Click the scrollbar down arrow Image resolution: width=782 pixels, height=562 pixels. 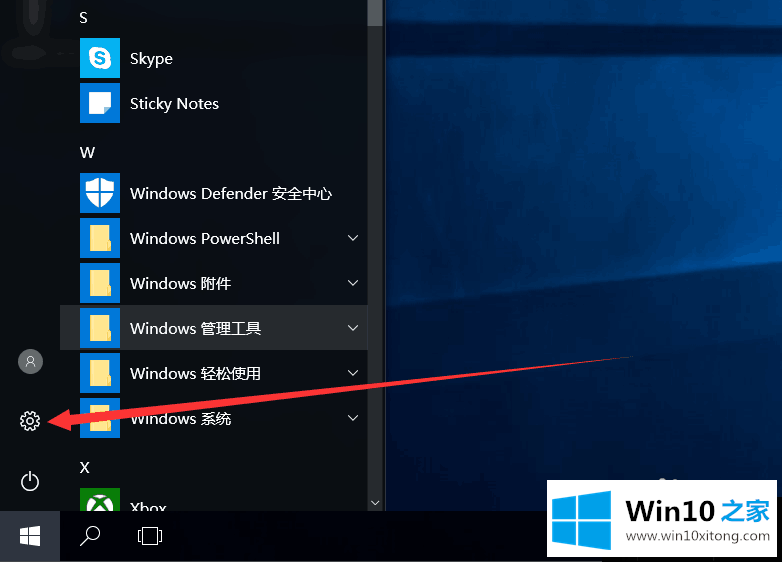[375, 503]
